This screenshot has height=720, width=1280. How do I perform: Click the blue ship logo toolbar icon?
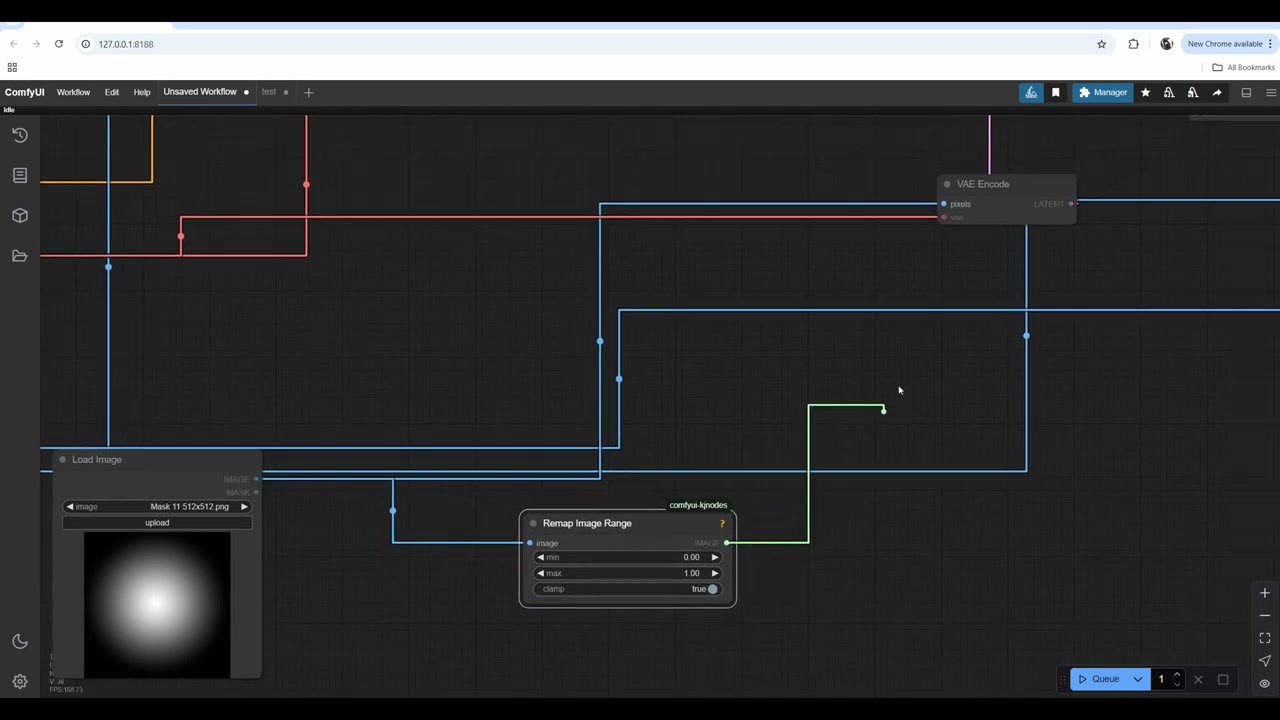coord(1031,92)
